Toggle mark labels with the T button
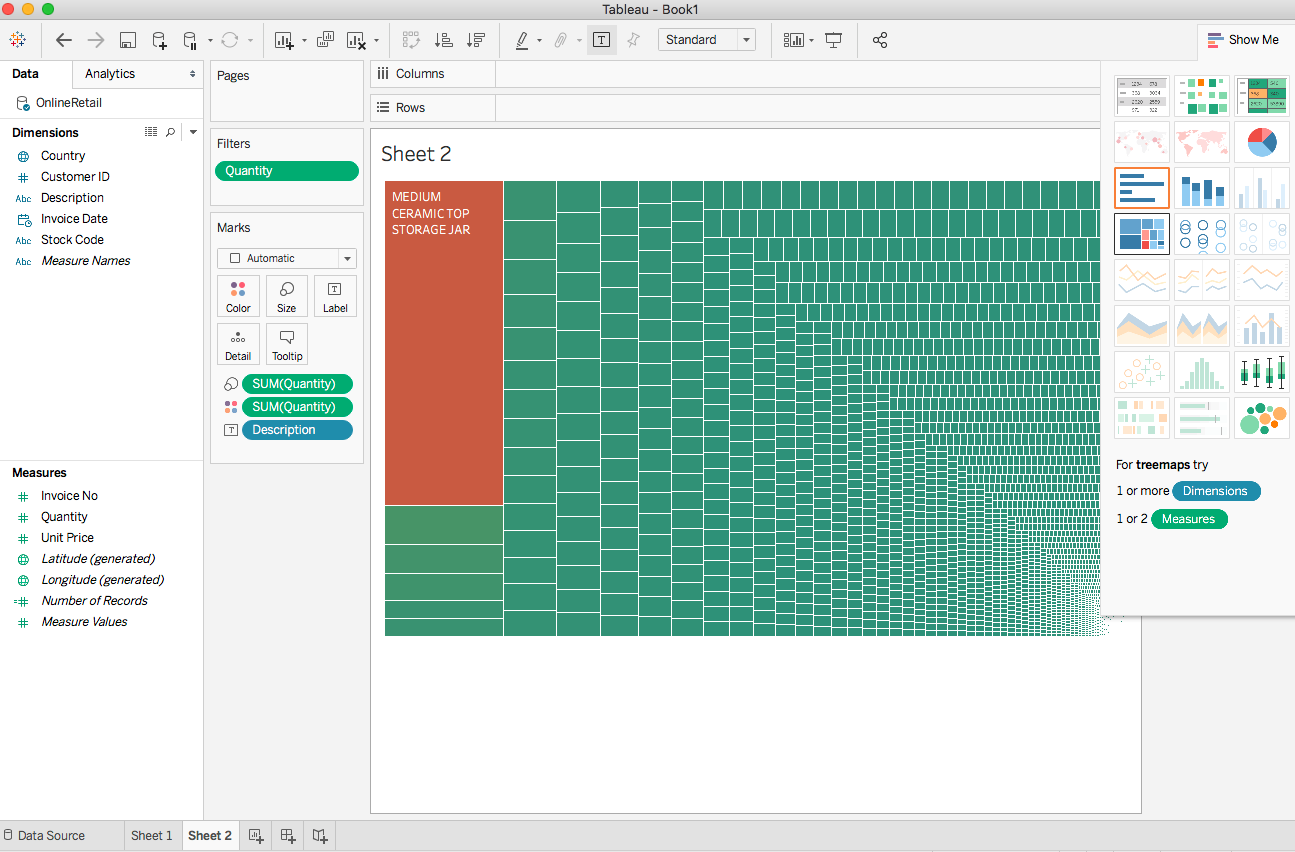This screenshot has height=852, width=1295. 601,40
